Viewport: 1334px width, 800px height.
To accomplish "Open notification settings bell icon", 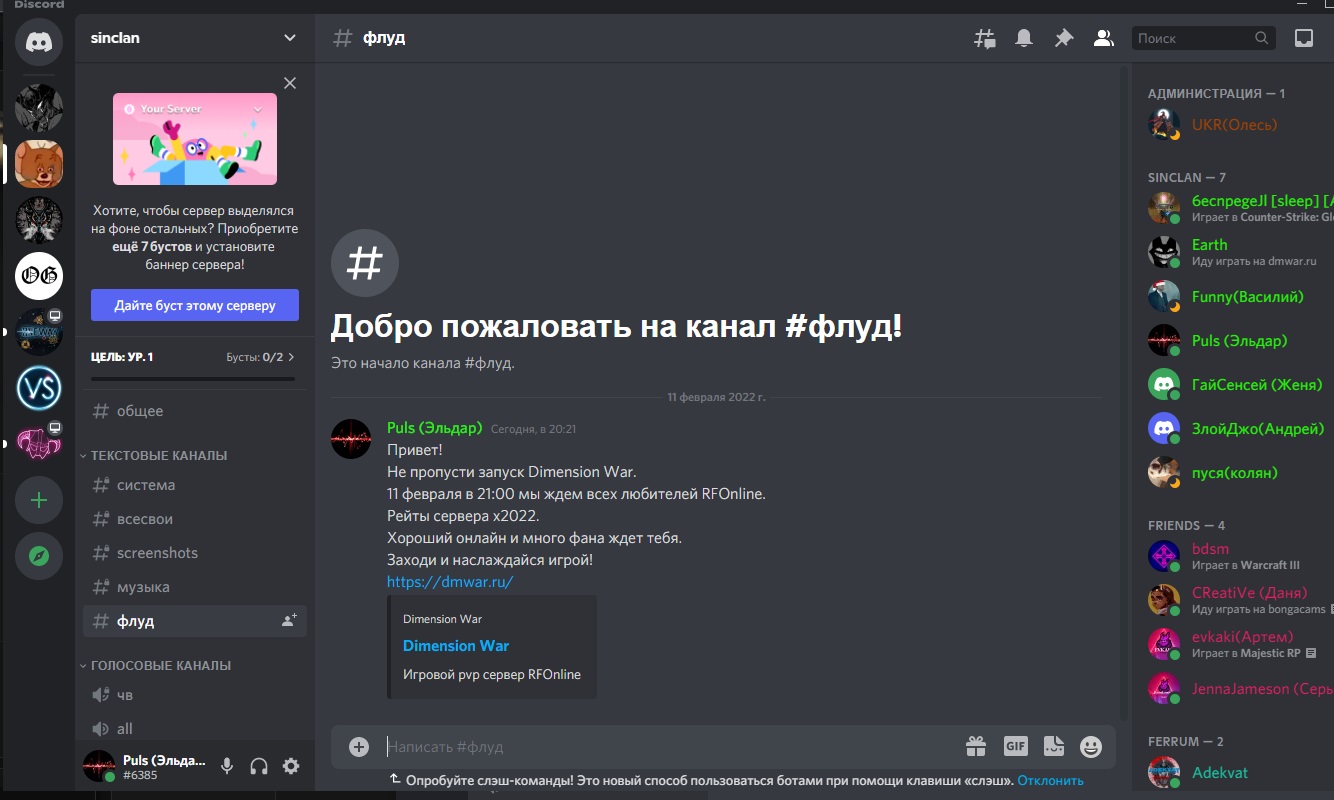I will [x=1024, y=38].
